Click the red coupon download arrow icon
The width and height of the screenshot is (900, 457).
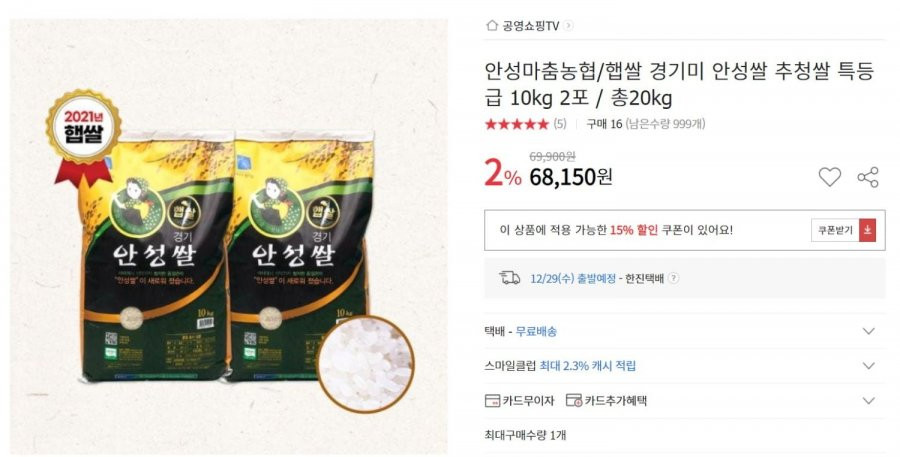[x=867, y=230]
